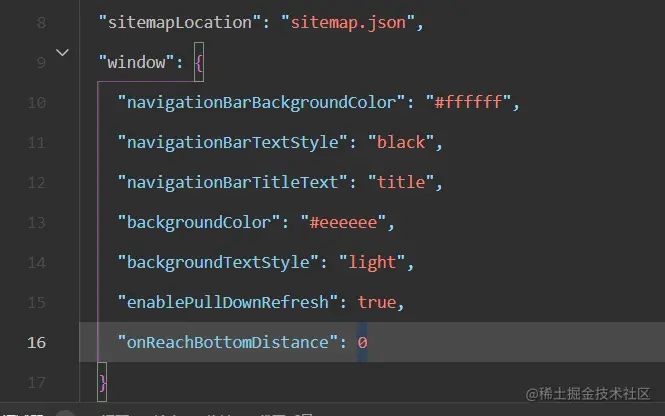
Task: Click line number 9 in the gutter
Action: tap(41, 63)
